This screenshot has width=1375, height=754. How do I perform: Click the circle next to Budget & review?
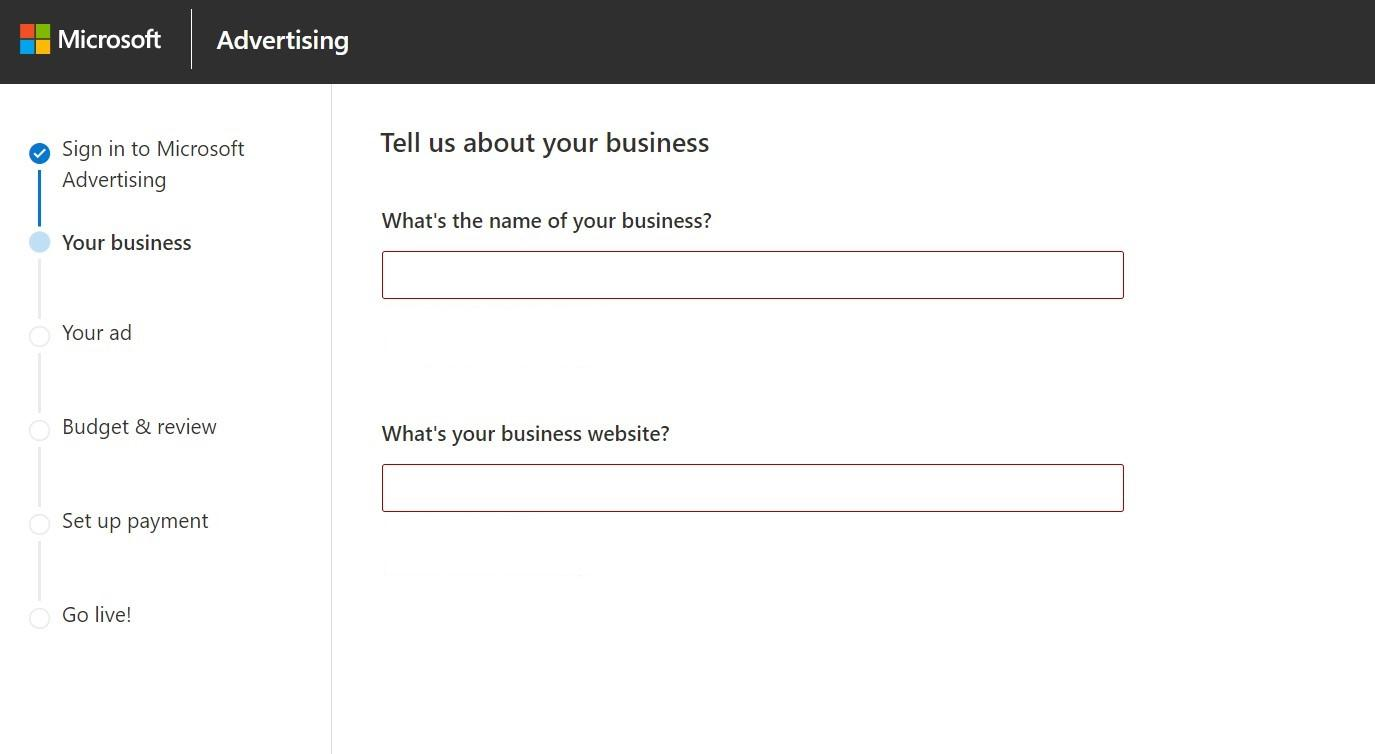[x=40, y=430]
